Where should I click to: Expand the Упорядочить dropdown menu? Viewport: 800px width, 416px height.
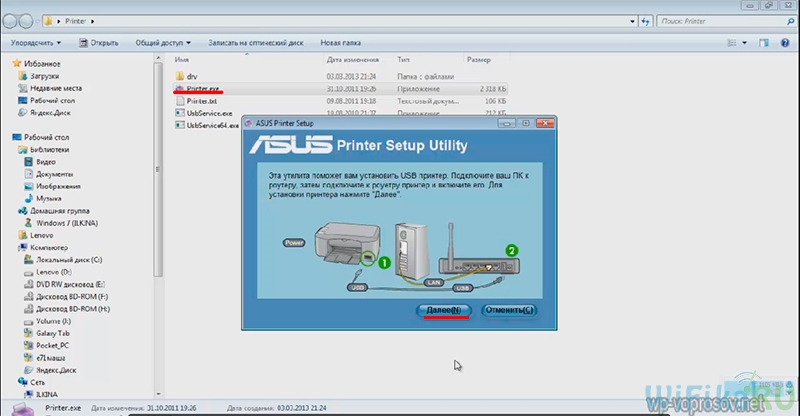[36, 43]
